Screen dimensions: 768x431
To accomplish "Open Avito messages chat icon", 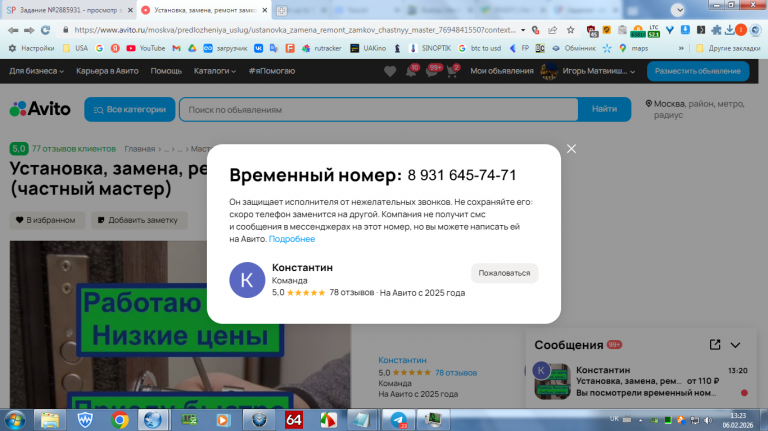I will [432, 72].
